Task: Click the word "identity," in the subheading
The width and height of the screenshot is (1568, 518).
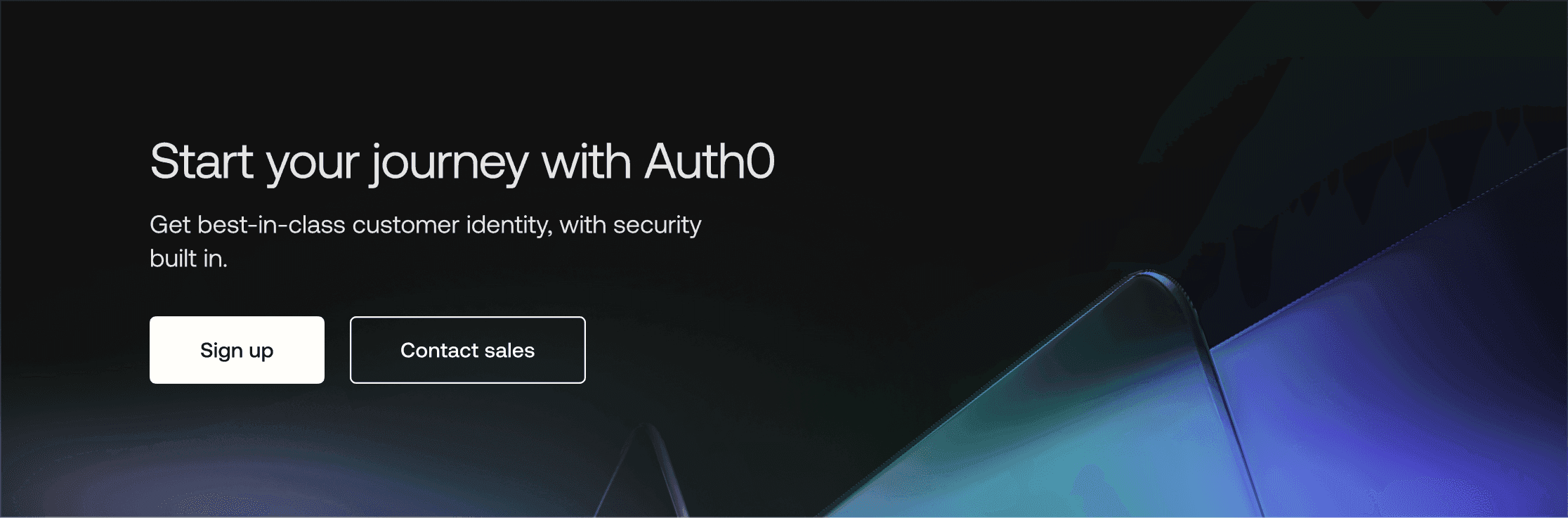Action: click(510, 226)
